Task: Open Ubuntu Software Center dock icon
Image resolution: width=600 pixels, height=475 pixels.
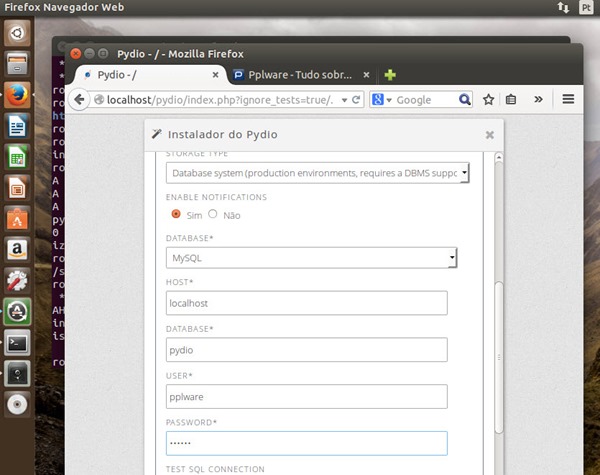Action: 17,219
